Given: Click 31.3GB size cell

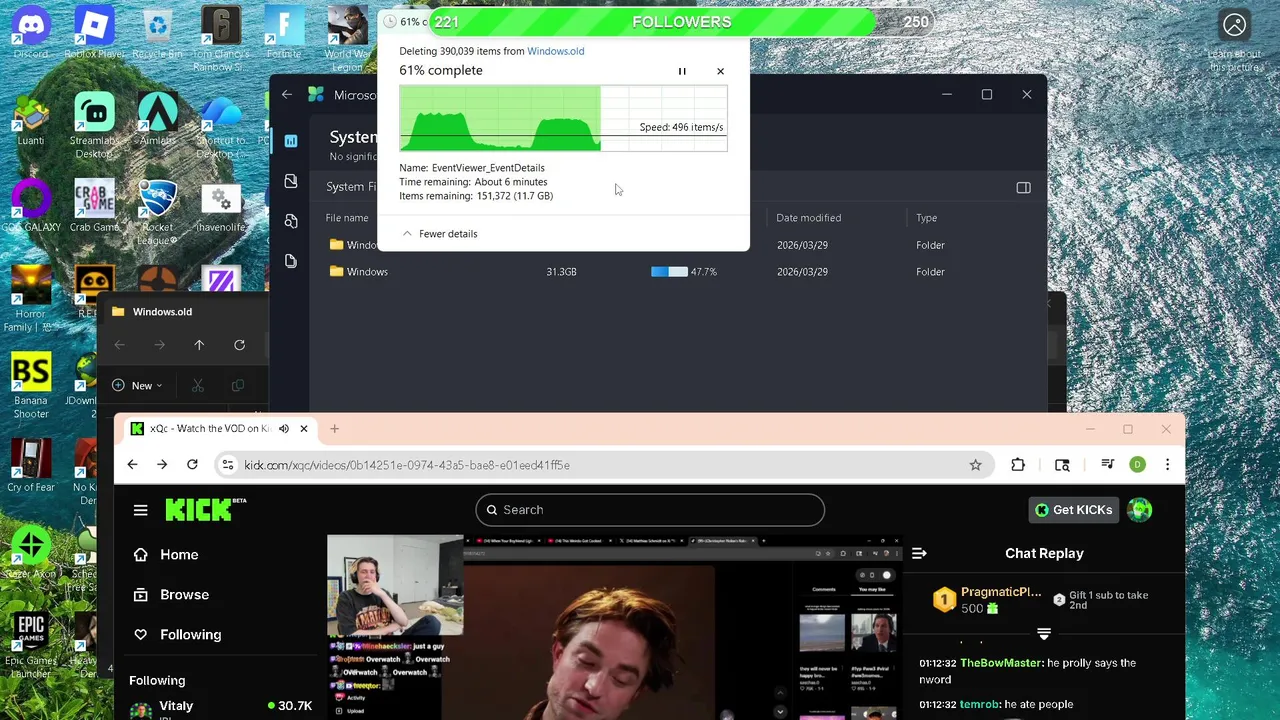Looking at the screenshot, I should coord(561,272).
